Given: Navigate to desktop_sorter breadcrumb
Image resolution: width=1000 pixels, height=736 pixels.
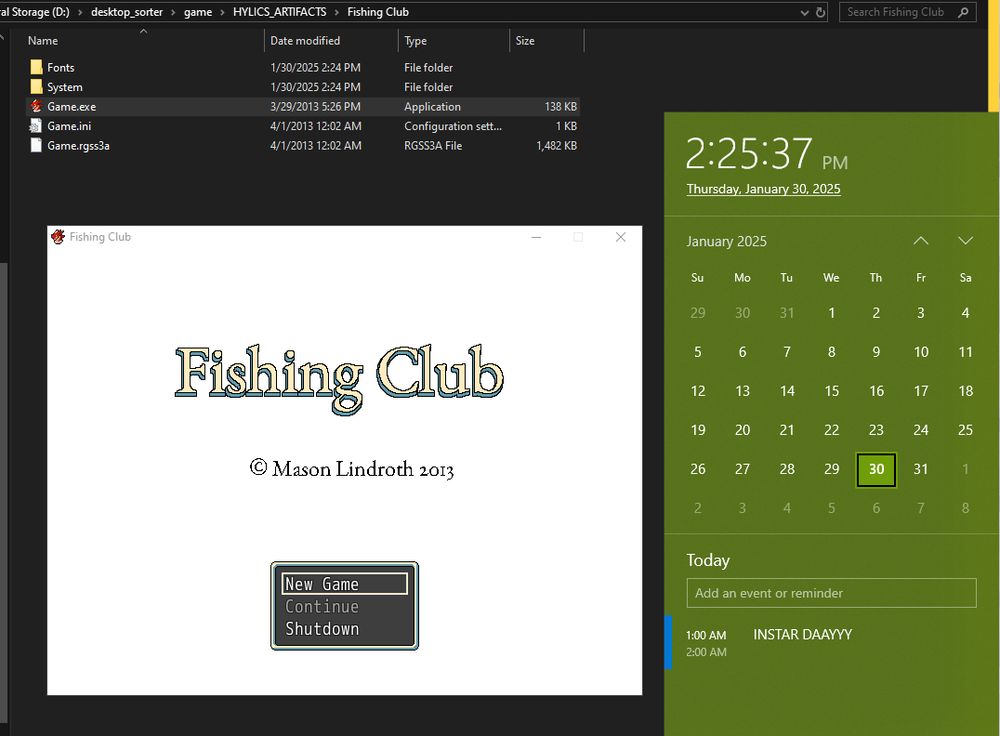Looking at the screenshot, I should tap(127, 12).
